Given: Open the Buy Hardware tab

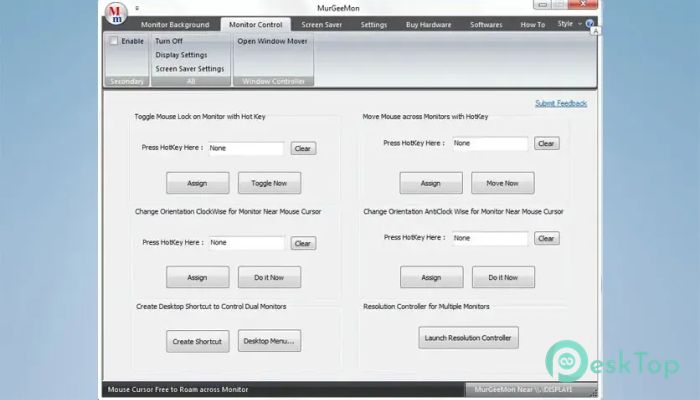Looking at the screenshot, I should tap(429, 25).
